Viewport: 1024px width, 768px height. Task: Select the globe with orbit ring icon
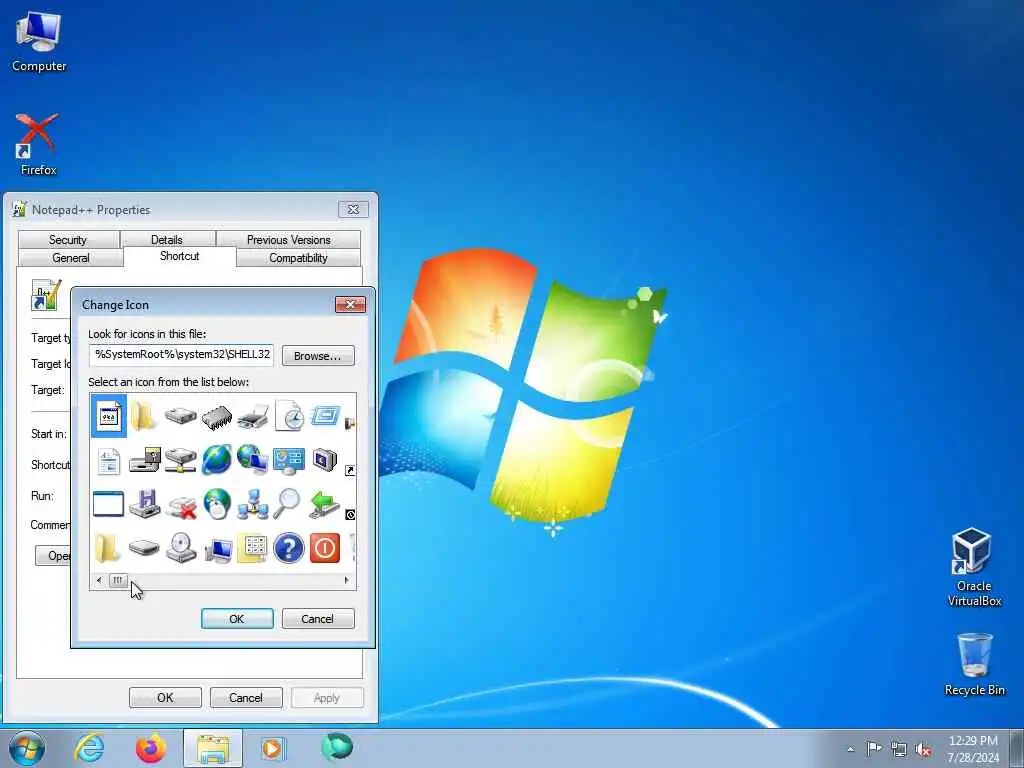tap(216, 459)
